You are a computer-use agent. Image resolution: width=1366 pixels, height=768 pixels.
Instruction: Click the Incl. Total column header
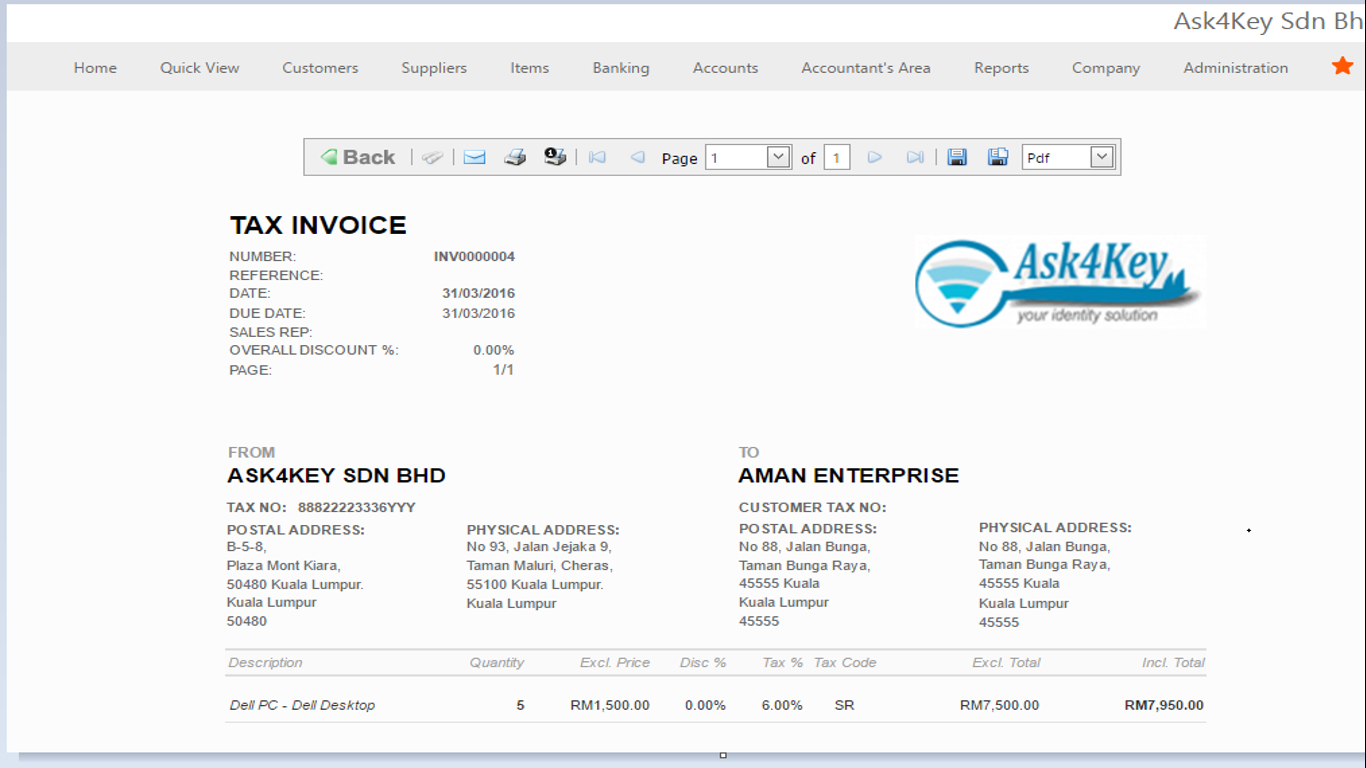pos(1173,662)
